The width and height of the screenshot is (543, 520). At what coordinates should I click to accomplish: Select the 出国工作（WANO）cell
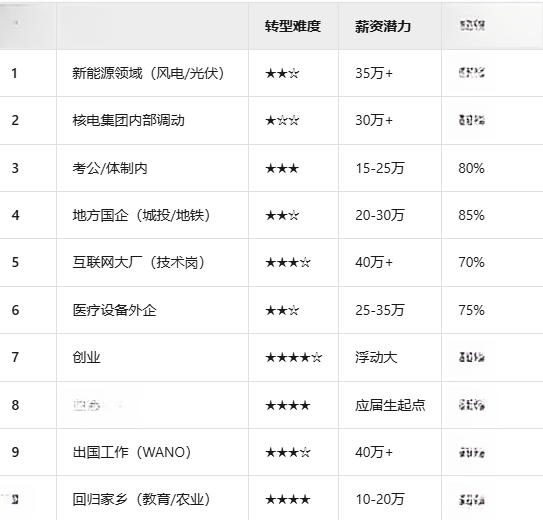pyautogui.click(x=152, y=452)
